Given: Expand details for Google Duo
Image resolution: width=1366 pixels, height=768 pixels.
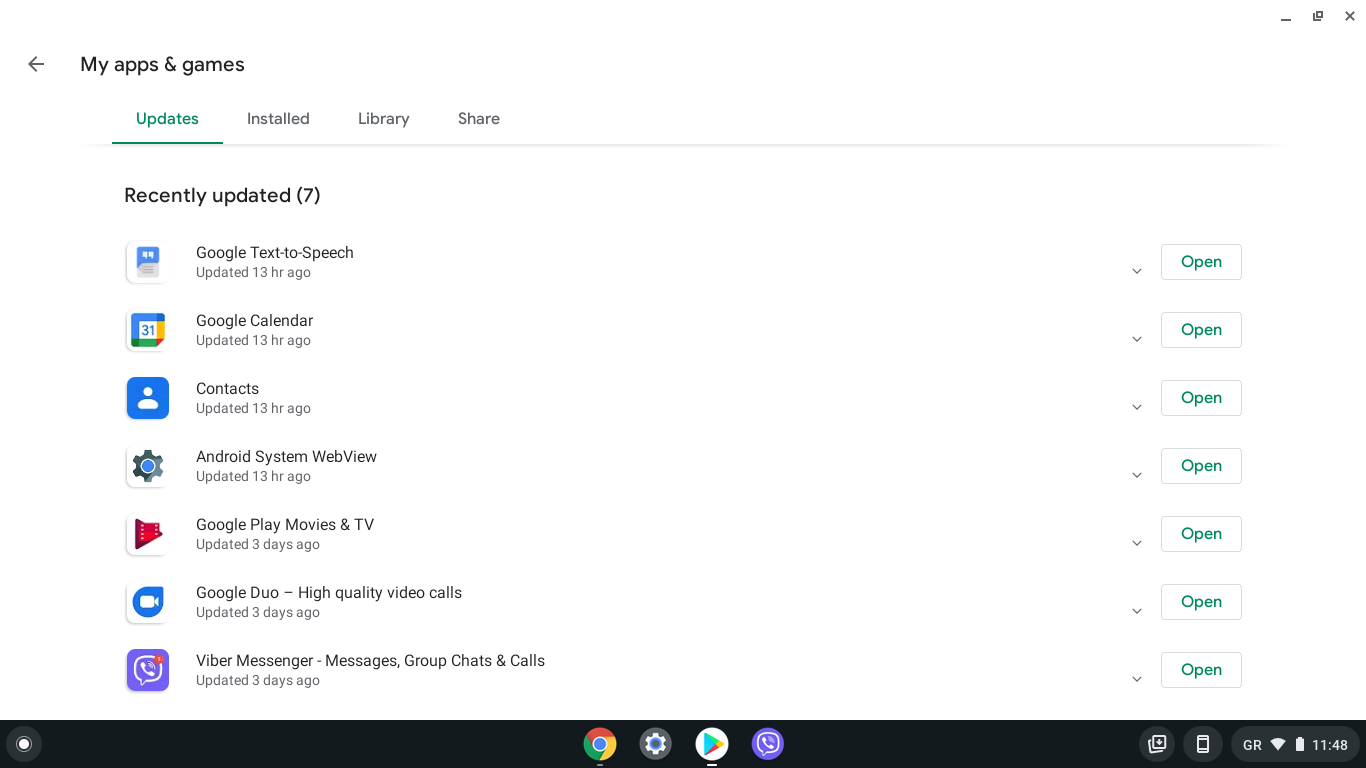Looking at the screenshot, I should click(x=1137, y=612).
